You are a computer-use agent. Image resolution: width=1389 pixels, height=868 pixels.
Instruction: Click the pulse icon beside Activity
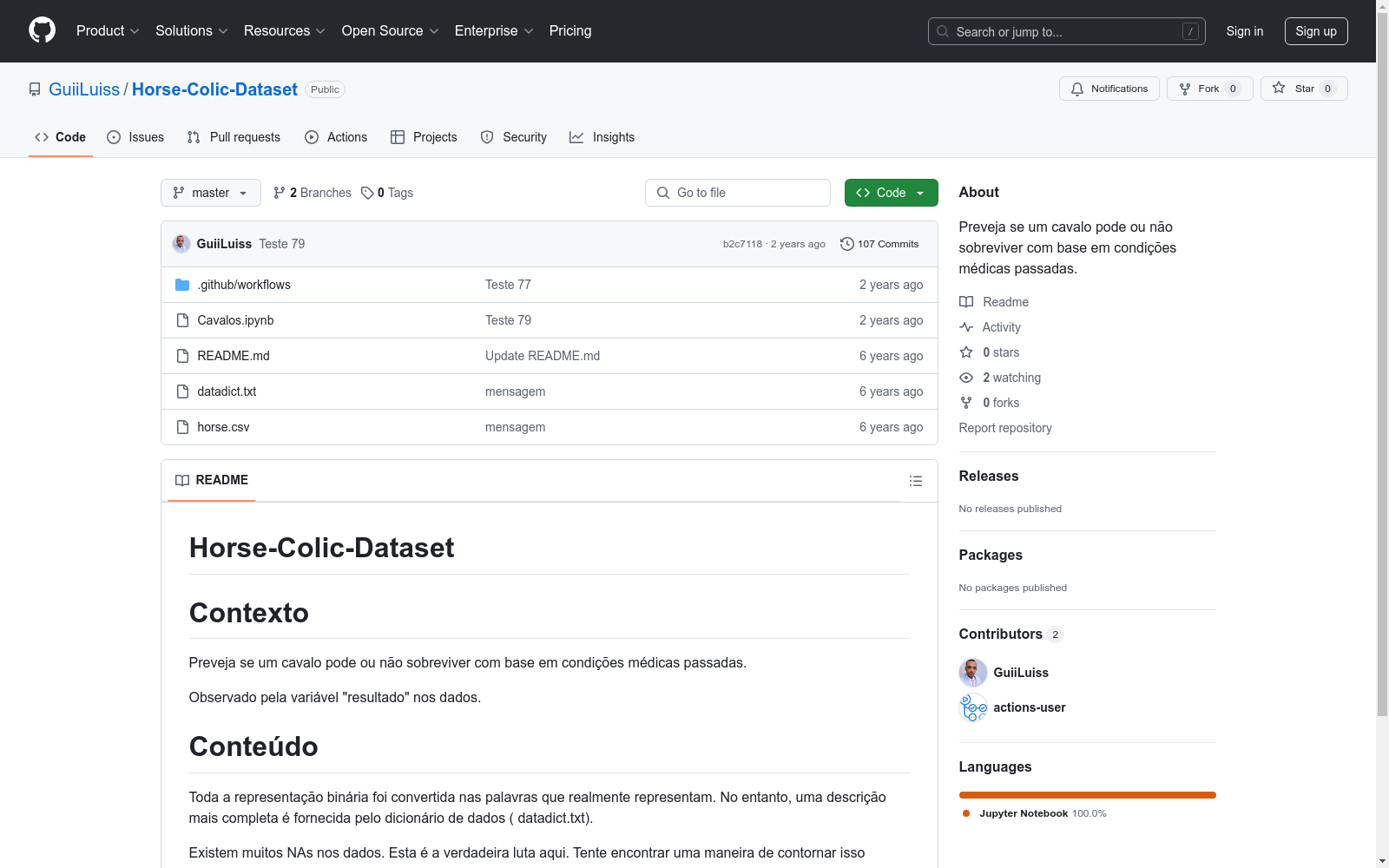click(x=966, y=327)
